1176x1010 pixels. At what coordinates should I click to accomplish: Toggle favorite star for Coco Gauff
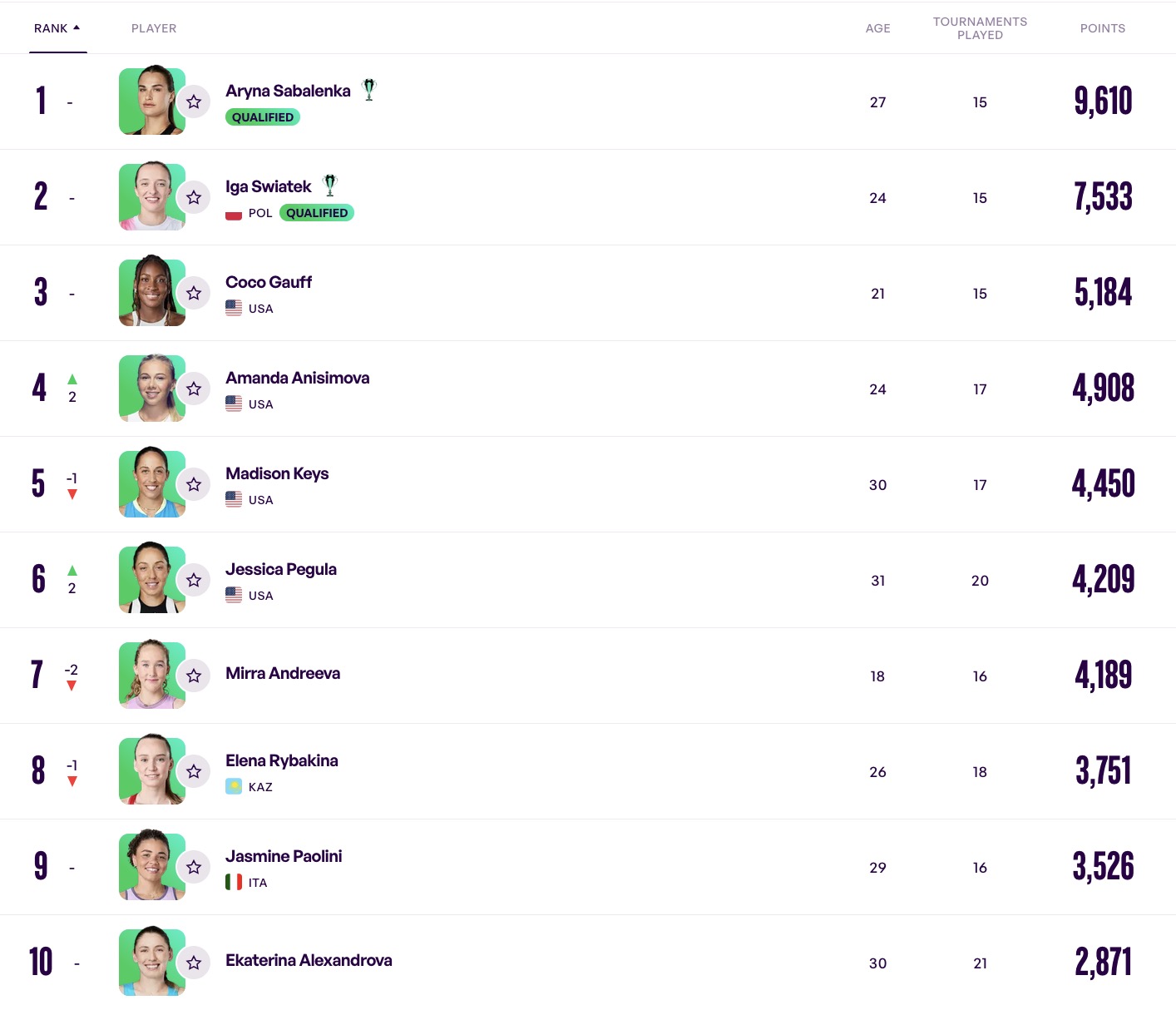(x=194, y=293)
